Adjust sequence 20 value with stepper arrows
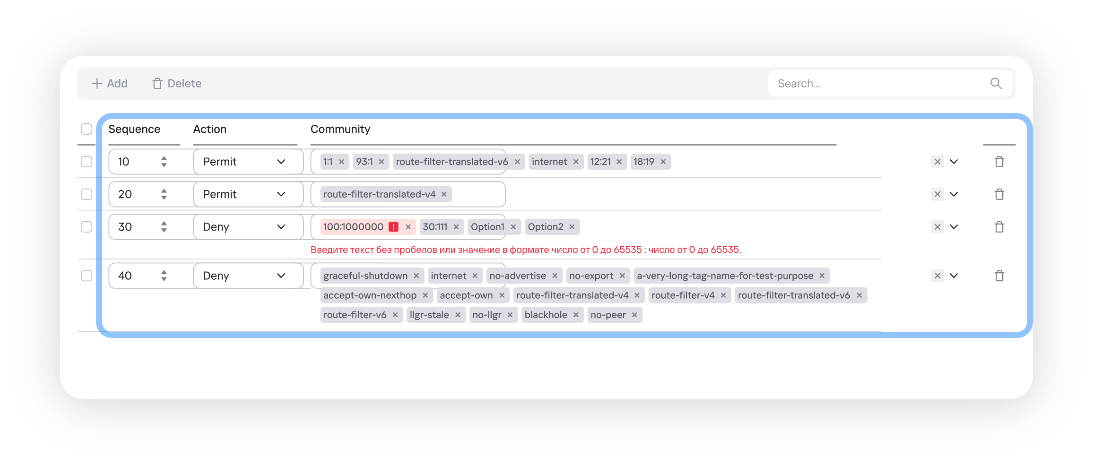The image size is (1093, 463). tap(164, 195)
